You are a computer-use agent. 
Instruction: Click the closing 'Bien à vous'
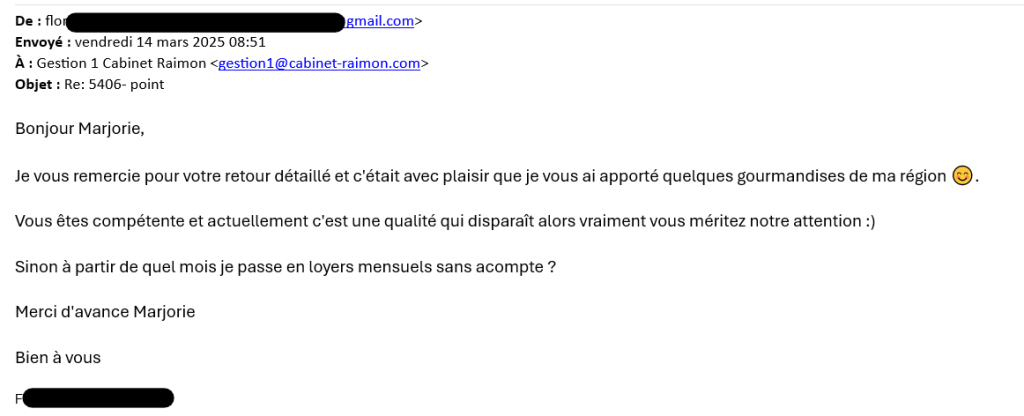pos(58,358)
